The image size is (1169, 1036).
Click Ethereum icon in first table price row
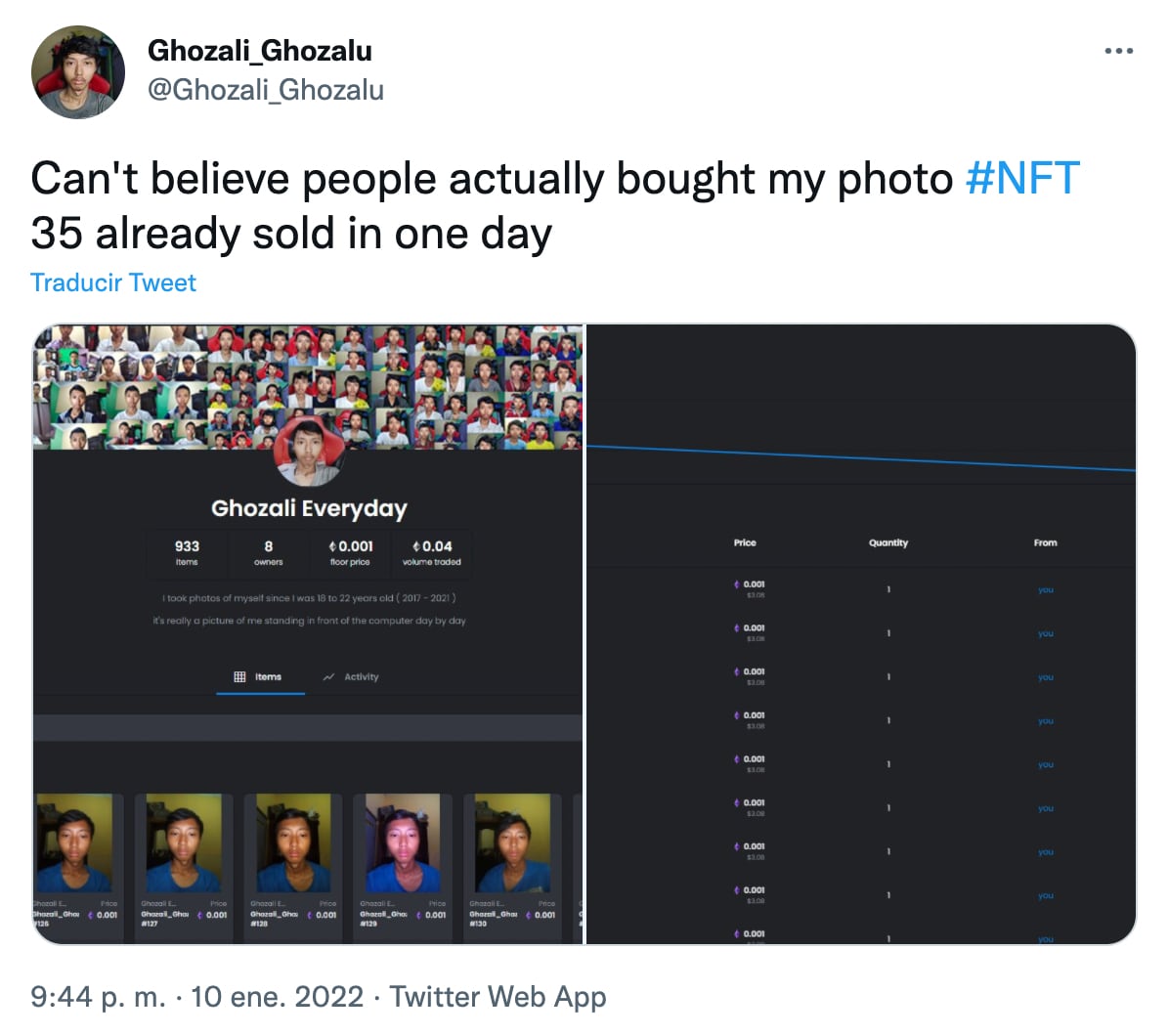[736, 584]
